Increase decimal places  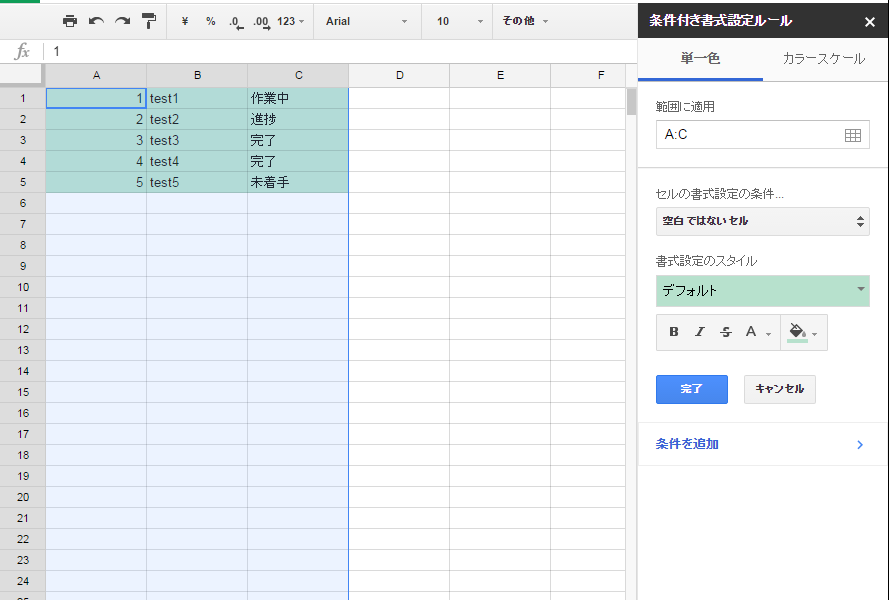click(x=261, y=22)
